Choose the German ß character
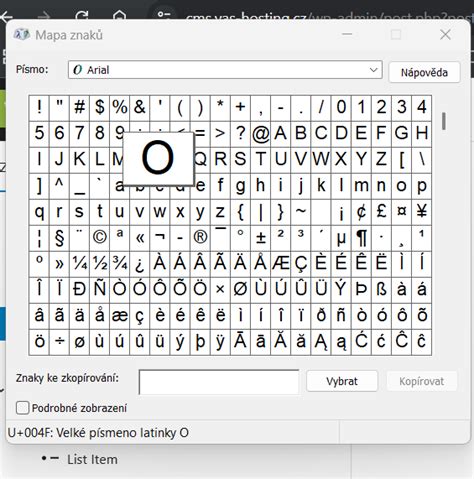474x479 pixels. coord(381,290)
